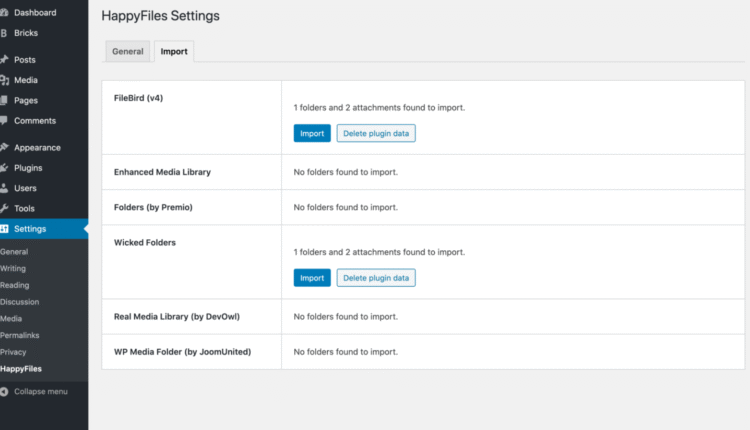Open HappyFiles settings submenu link
750x430 pixels.
21,369
